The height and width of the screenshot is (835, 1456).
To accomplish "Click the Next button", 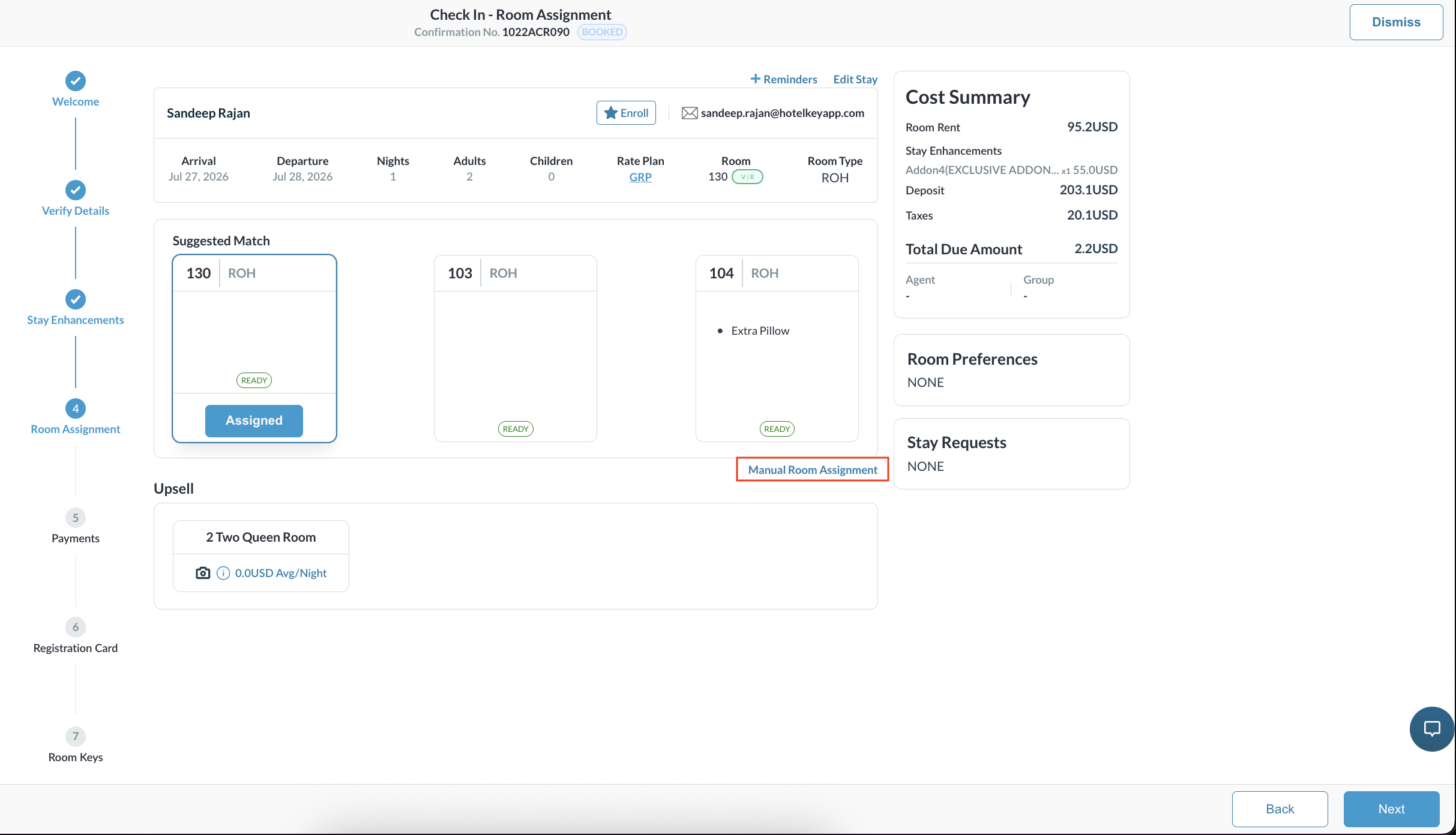I will point(1391,809).
